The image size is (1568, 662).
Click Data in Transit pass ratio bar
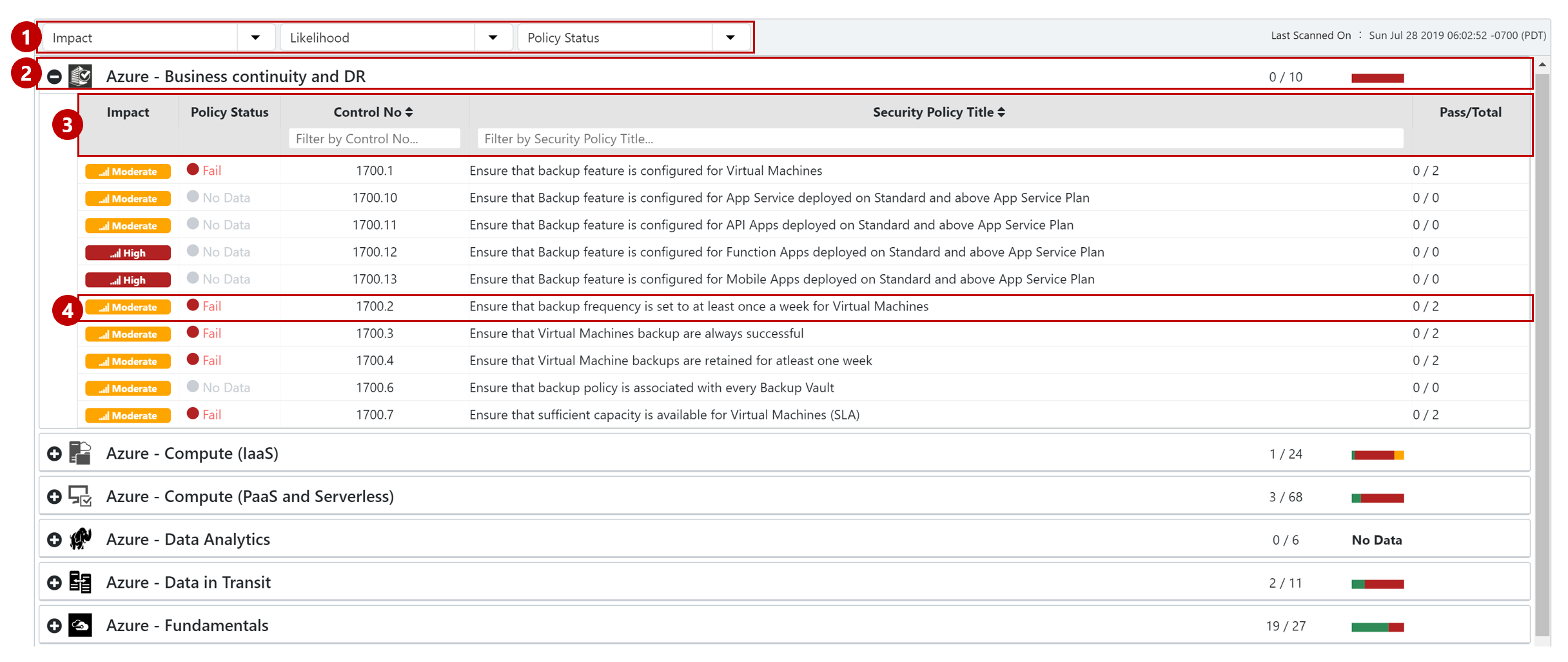click(x=1378, y=584)
